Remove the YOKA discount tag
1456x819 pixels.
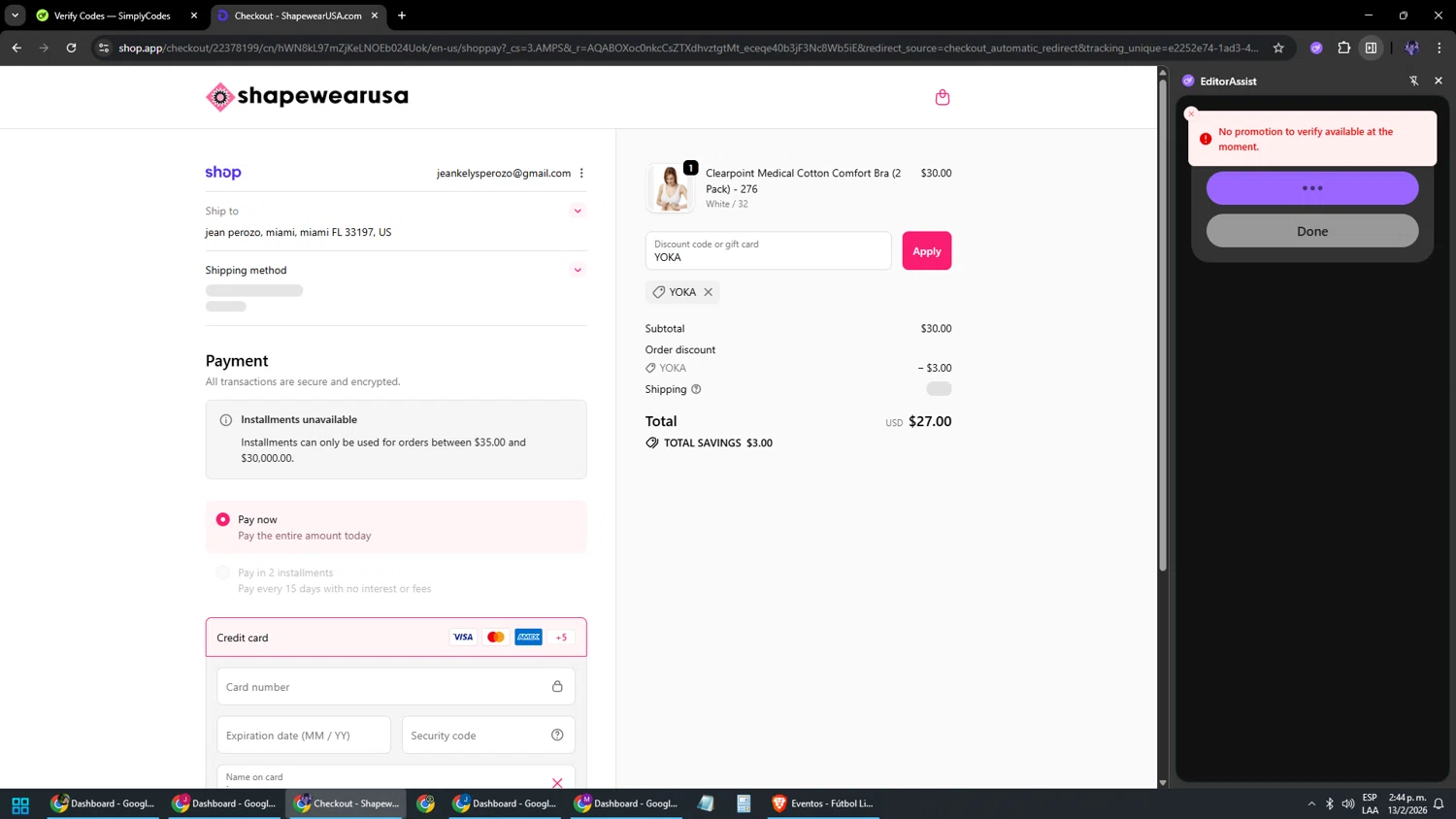click(709, 292)
